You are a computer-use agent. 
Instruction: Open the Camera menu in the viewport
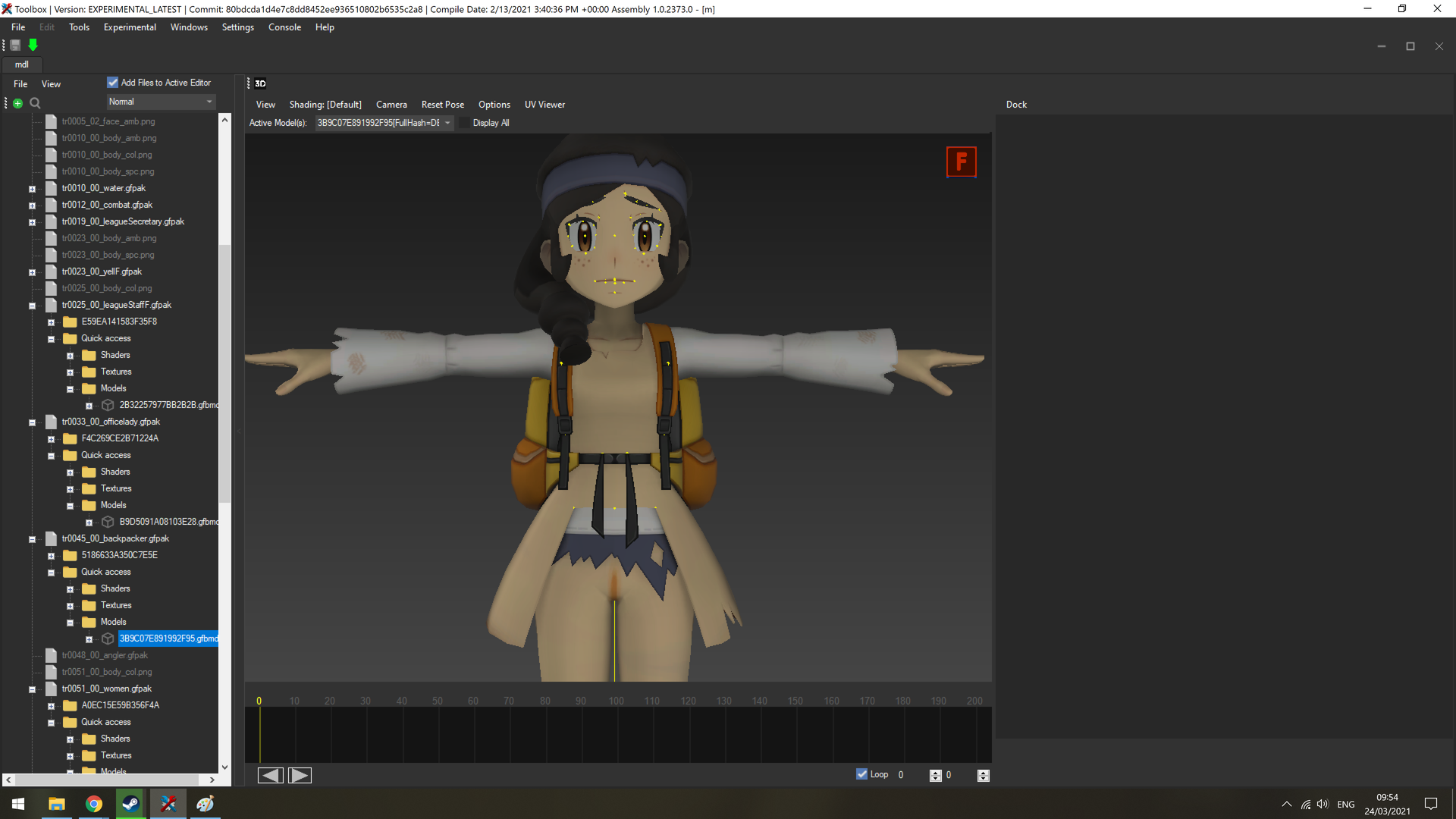click(x=391, y=105)
